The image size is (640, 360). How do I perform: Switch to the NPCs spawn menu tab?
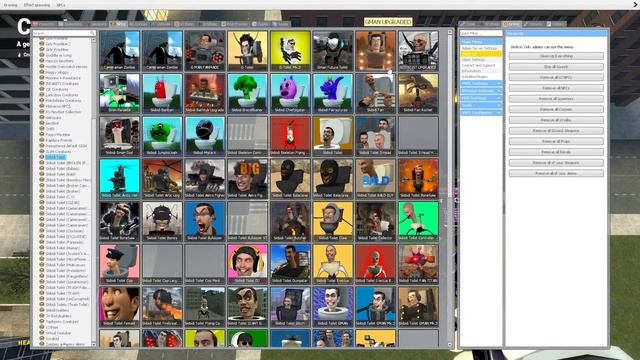click(x=118, y=24)
